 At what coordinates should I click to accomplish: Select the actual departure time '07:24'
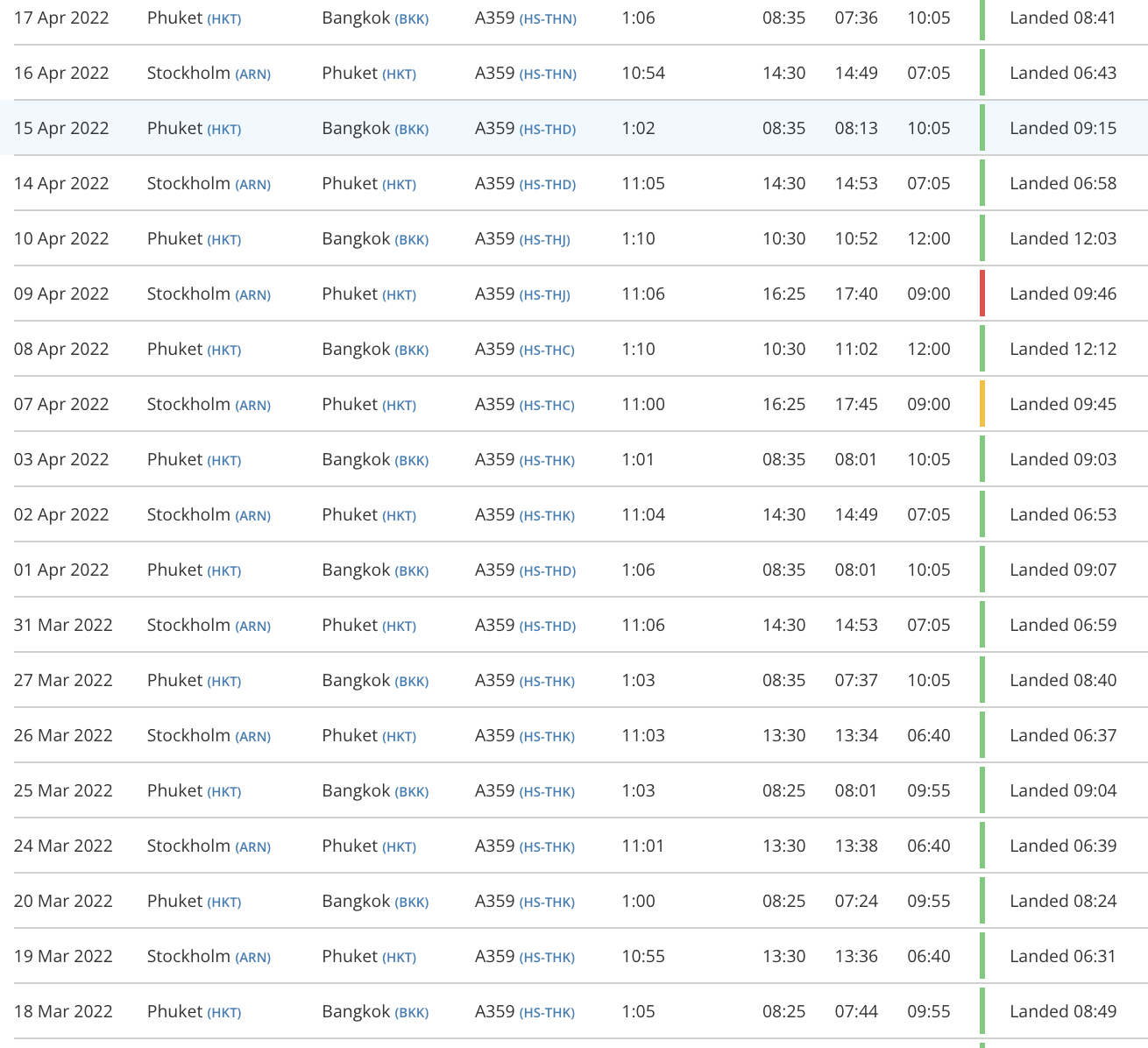[856, 901]
